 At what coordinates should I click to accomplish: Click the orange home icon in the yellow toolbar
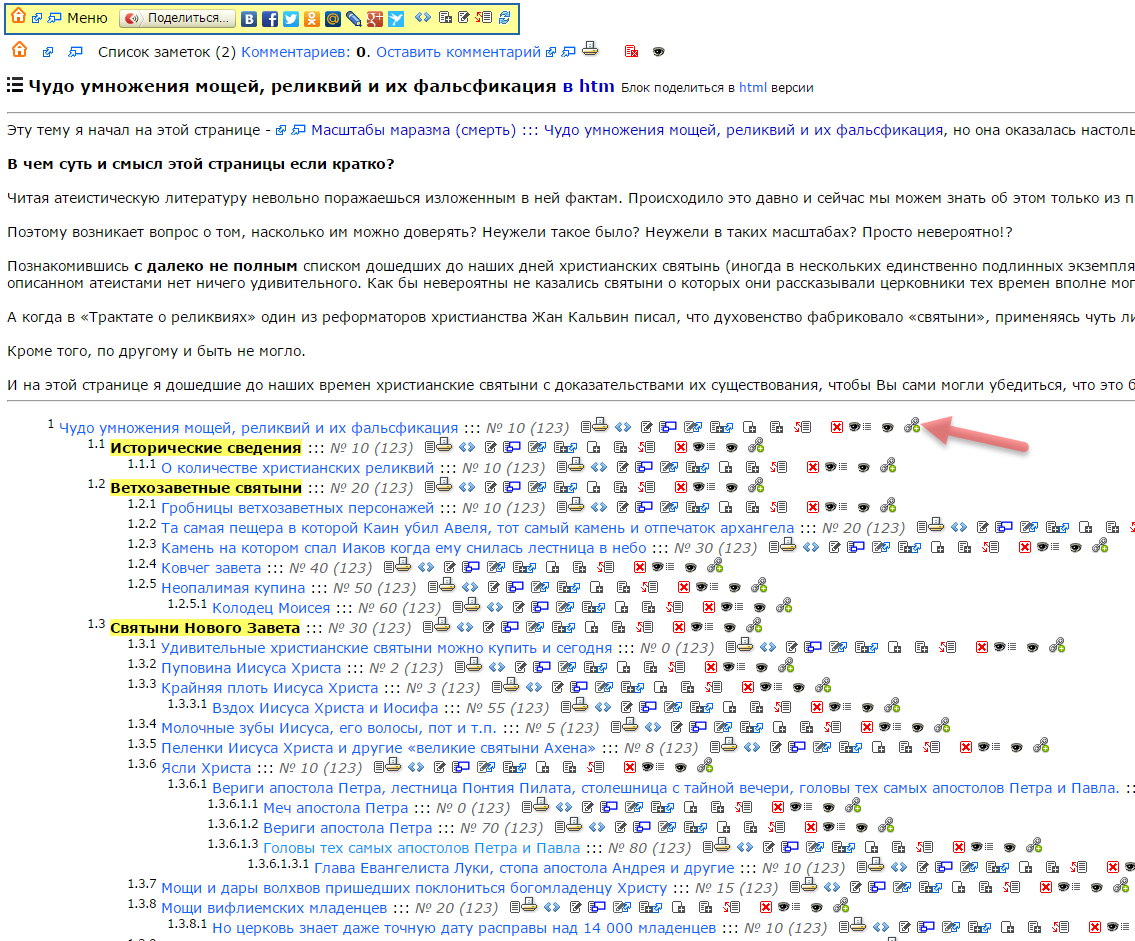18,17
